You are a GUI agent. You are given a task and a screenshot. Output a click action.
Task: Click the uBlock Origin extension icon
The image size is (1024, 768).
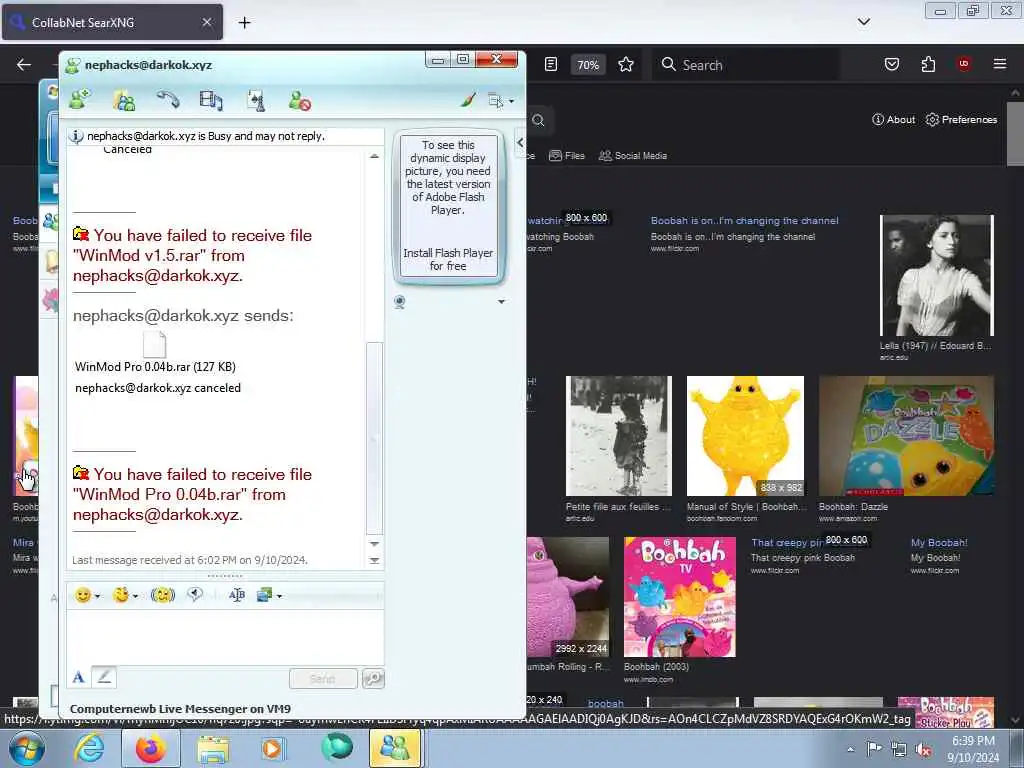[x=964, y=64]
